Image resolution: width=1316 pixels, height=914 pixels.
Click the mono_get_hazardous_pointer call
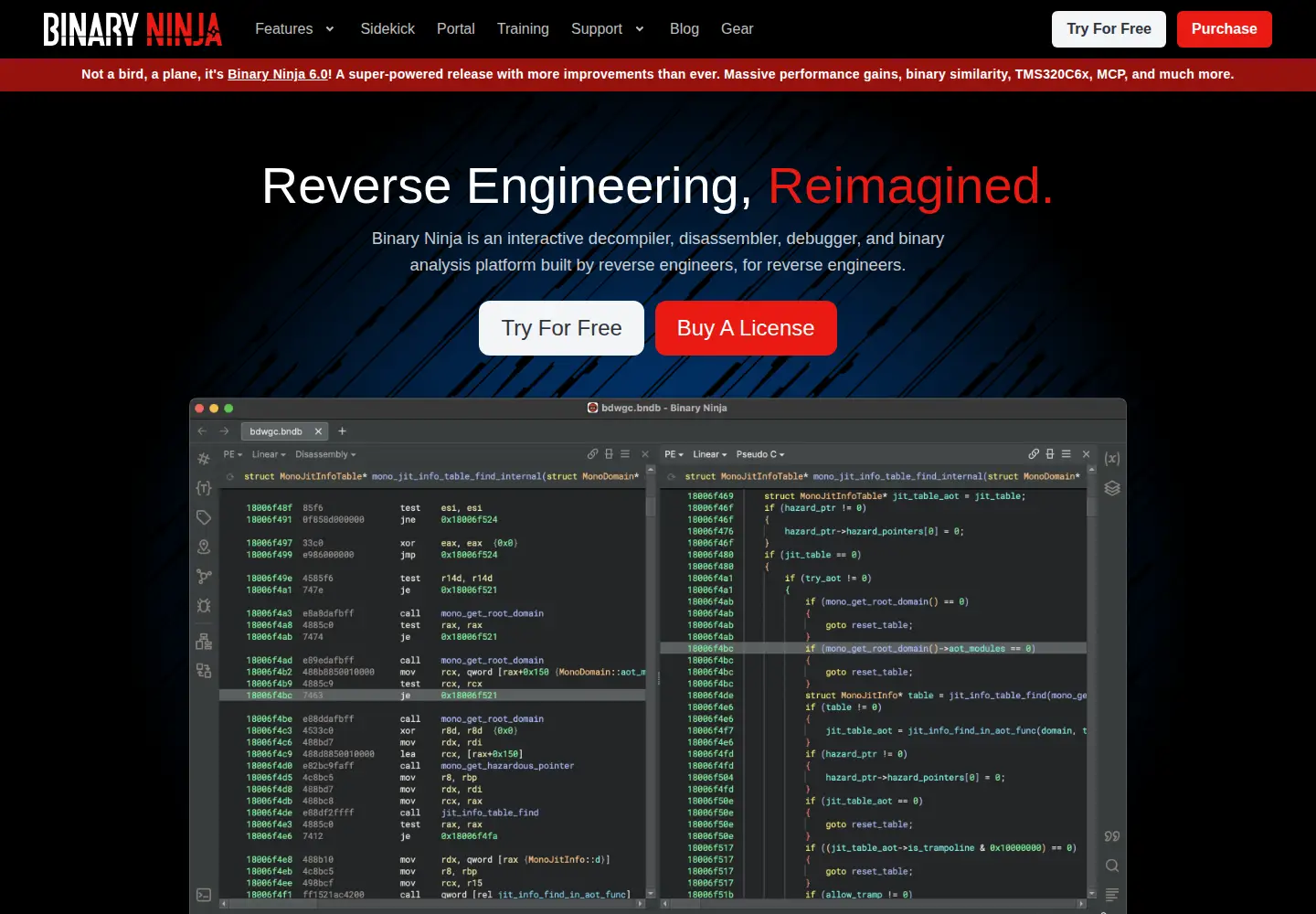point(507,766)
